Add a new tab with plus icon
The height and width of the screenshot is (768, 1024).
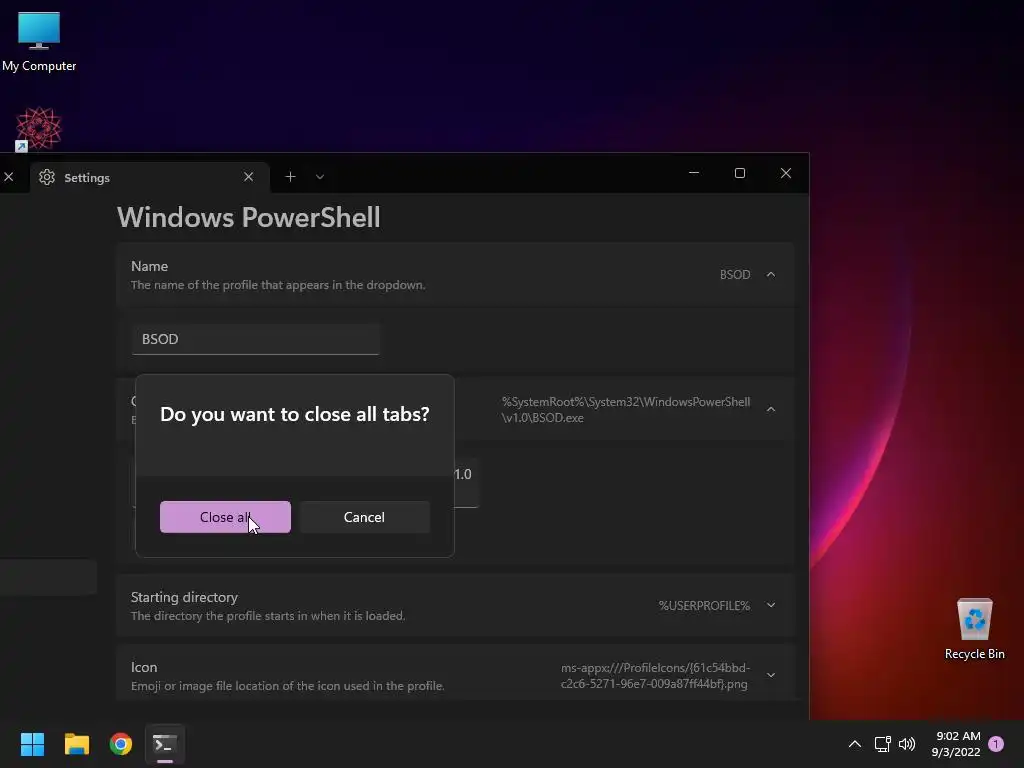coord(290,176)
